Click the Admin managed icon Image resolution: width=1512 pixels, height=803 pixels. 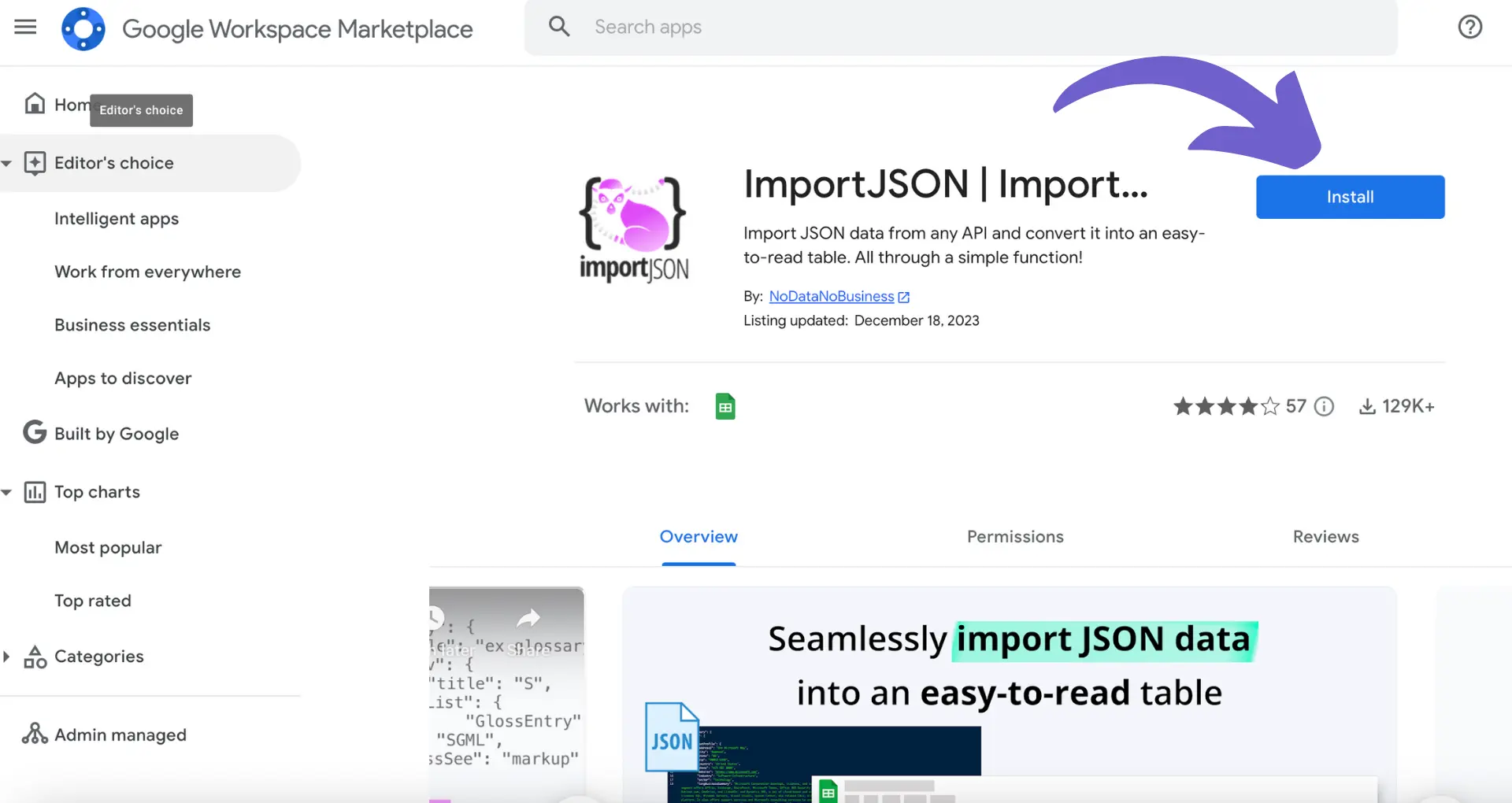35,734
